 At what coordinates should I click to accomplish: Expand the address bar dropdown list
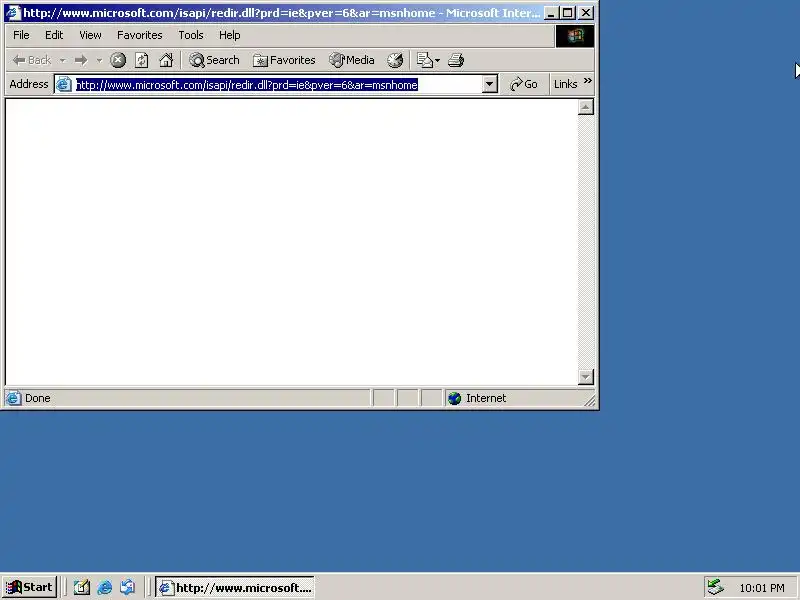[x=490, y=85]
